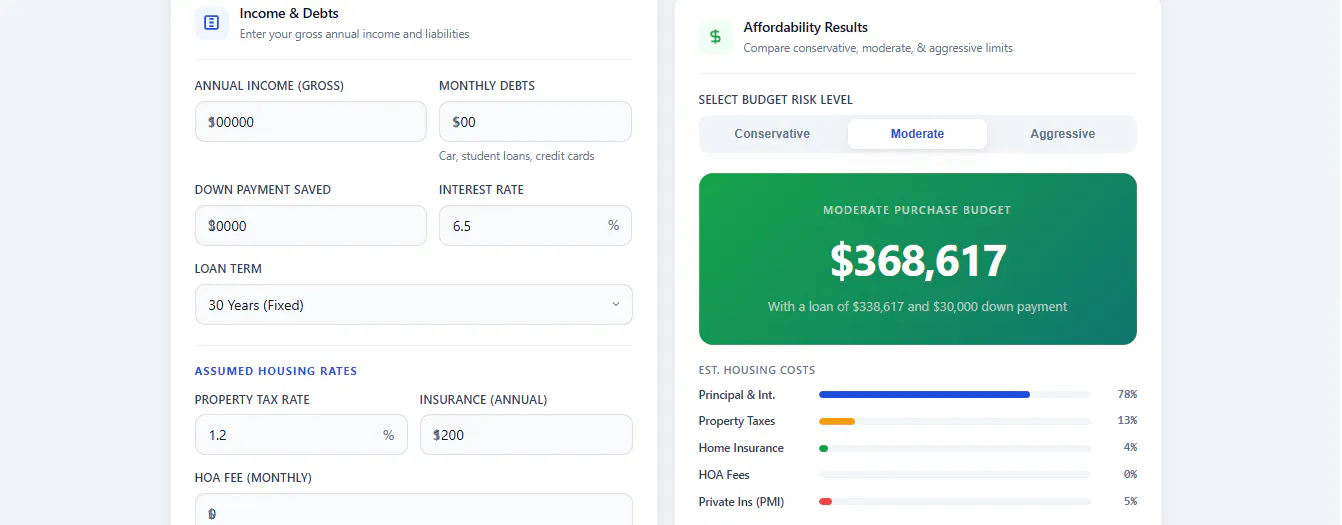The height and width of the screenshot is (525, 1342).
Task: Click the green dollar Affordability Results icon
Action: click(x=715, y=37)
